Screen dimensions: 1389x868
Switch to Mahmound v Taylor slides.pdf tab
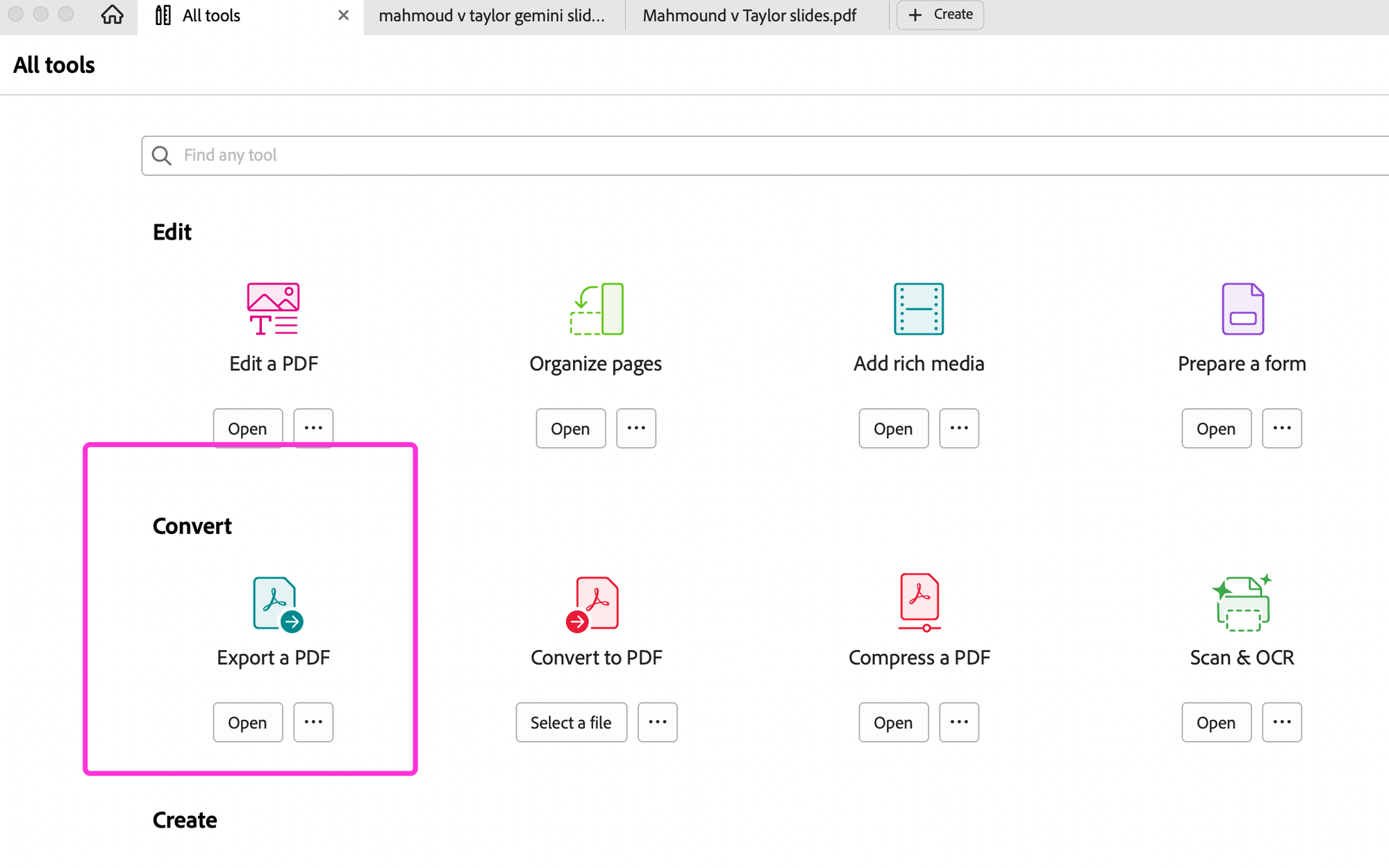[x=749, y=15]
